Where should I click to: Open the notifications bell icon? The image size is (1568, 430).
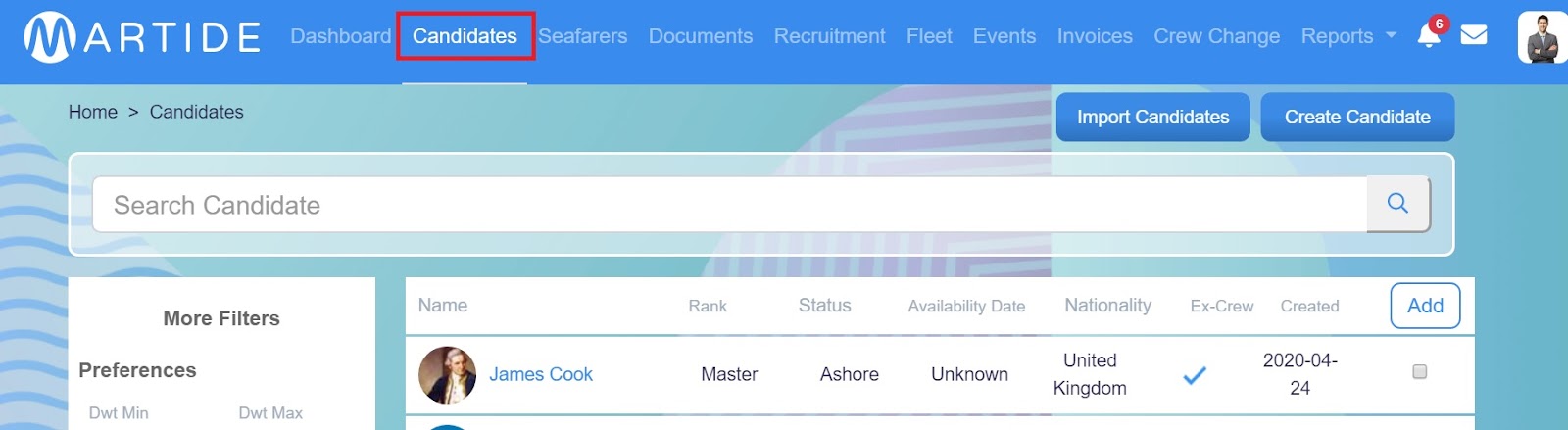pos(1429,36)
